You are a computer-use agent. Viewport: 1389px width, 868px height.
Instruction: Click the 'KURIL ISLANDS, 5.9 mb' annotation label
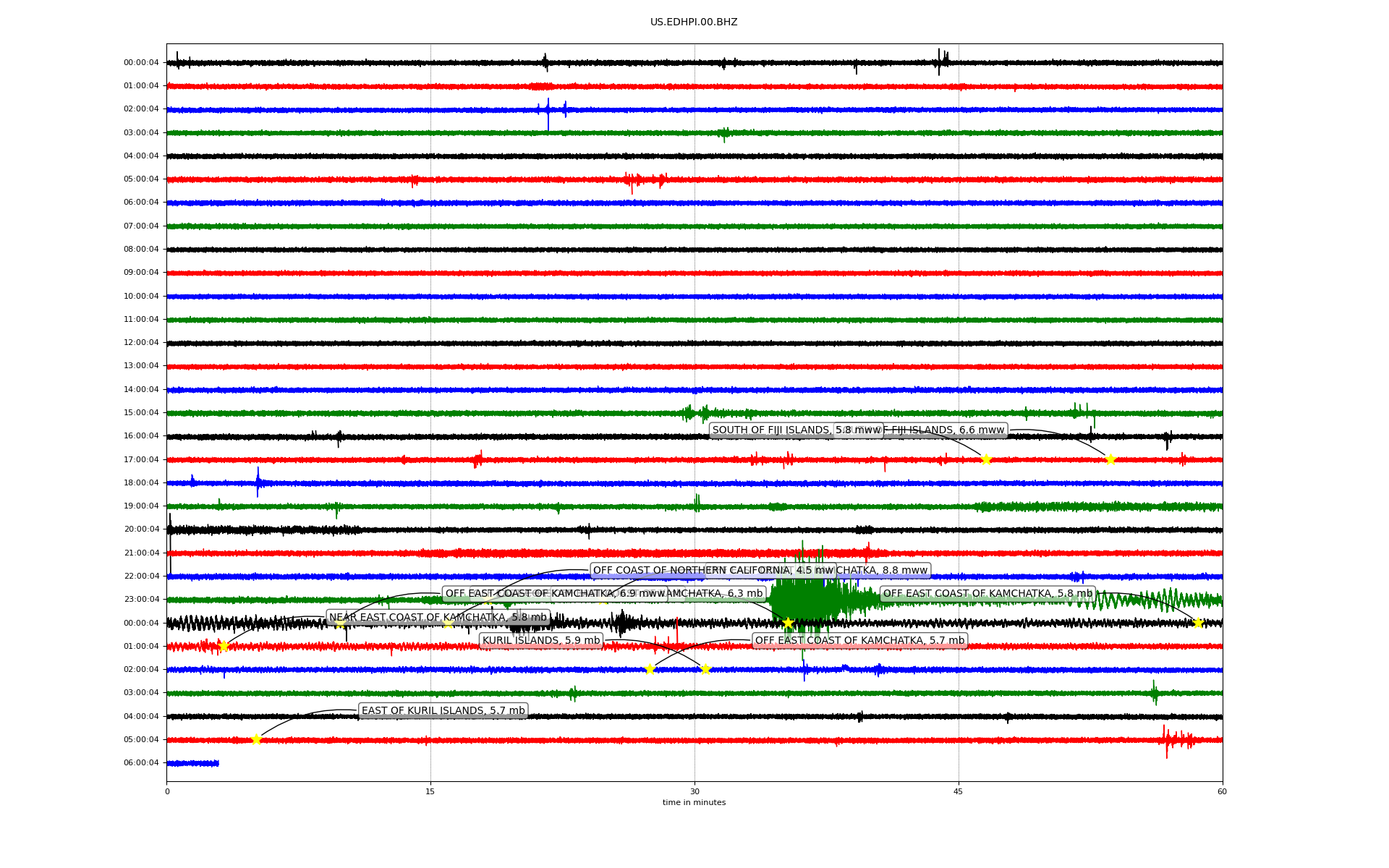[x=541, y=641]
